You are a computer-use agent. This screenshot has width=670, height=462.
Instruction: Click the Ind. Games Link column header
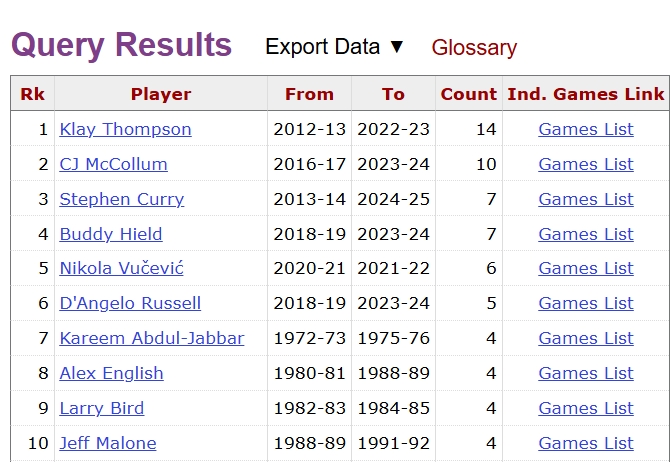[x=586, y=94]
